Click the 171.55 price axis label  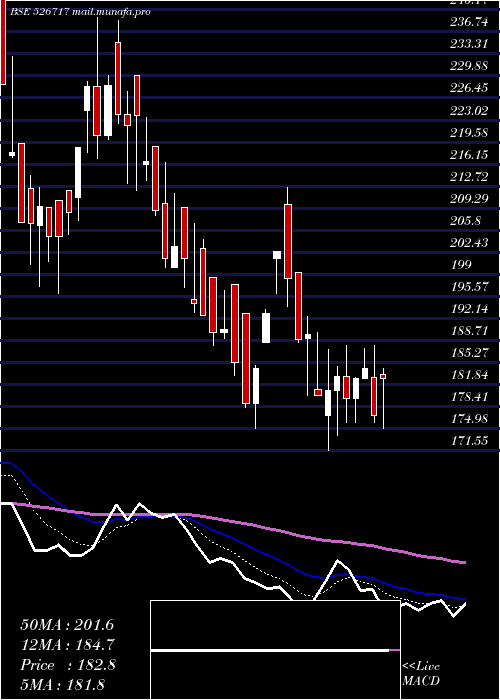pos(469,441)
